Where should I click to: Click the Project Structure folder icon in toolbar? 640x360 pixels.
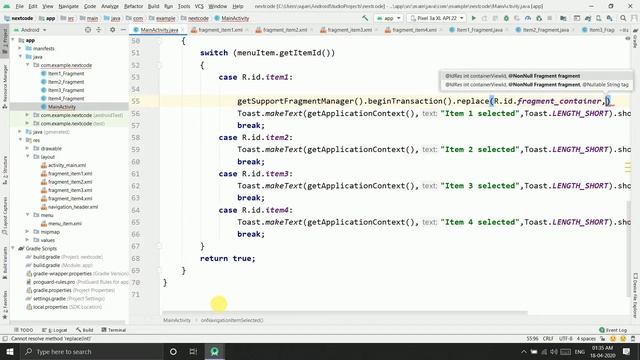tap(563, 18)
